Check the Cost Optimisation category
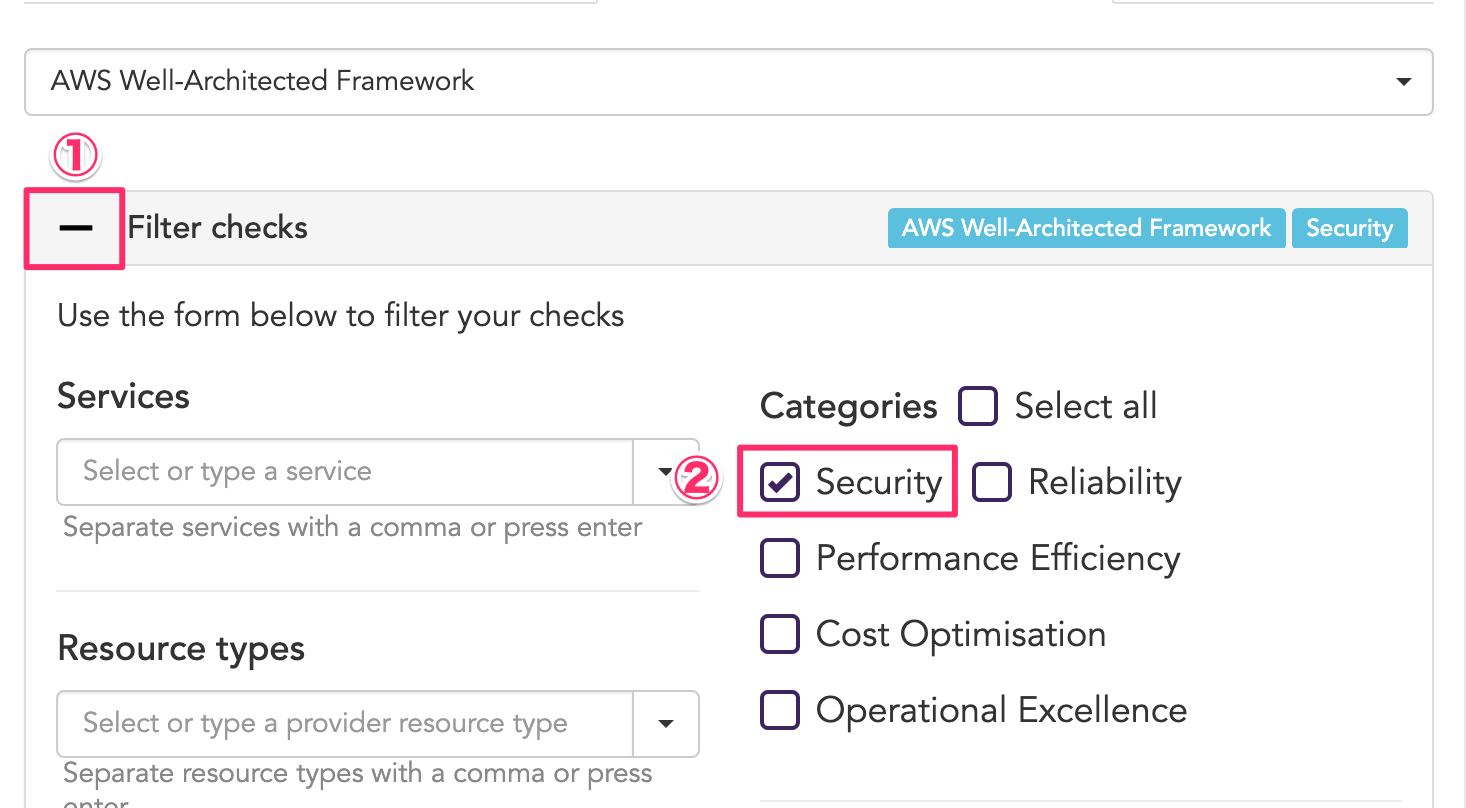Screen dimensions: 1466x808 coord(780,634)
